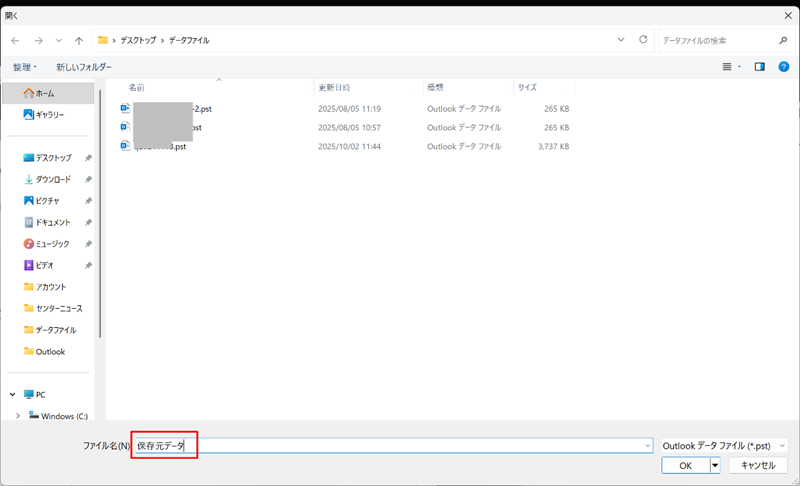Refresh the データファイル folder view

coord(643,40)
